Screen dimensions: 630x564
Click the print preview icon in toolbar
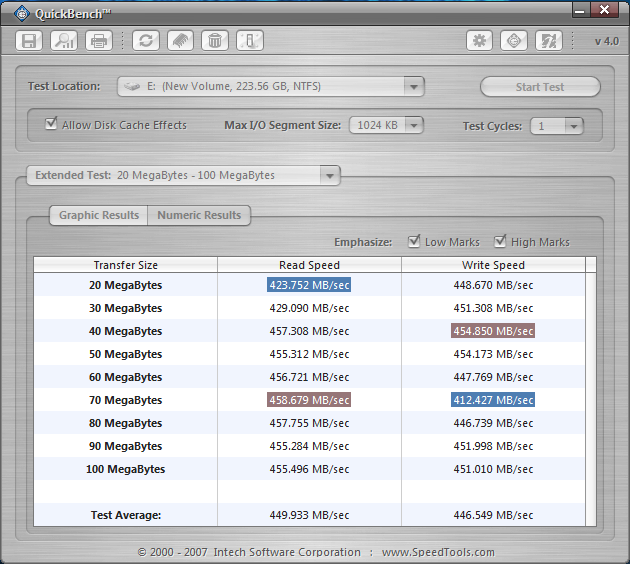tap(64, 41)
